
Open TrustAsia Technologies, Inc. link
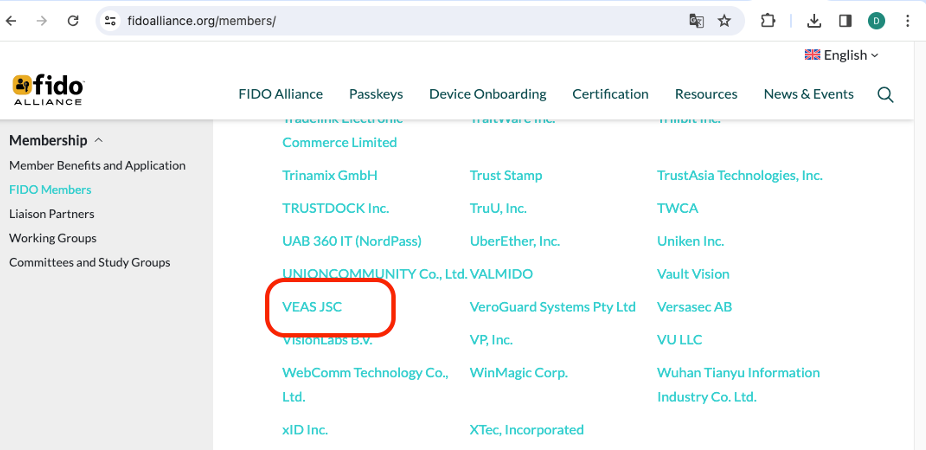click(x=739, y=175)
